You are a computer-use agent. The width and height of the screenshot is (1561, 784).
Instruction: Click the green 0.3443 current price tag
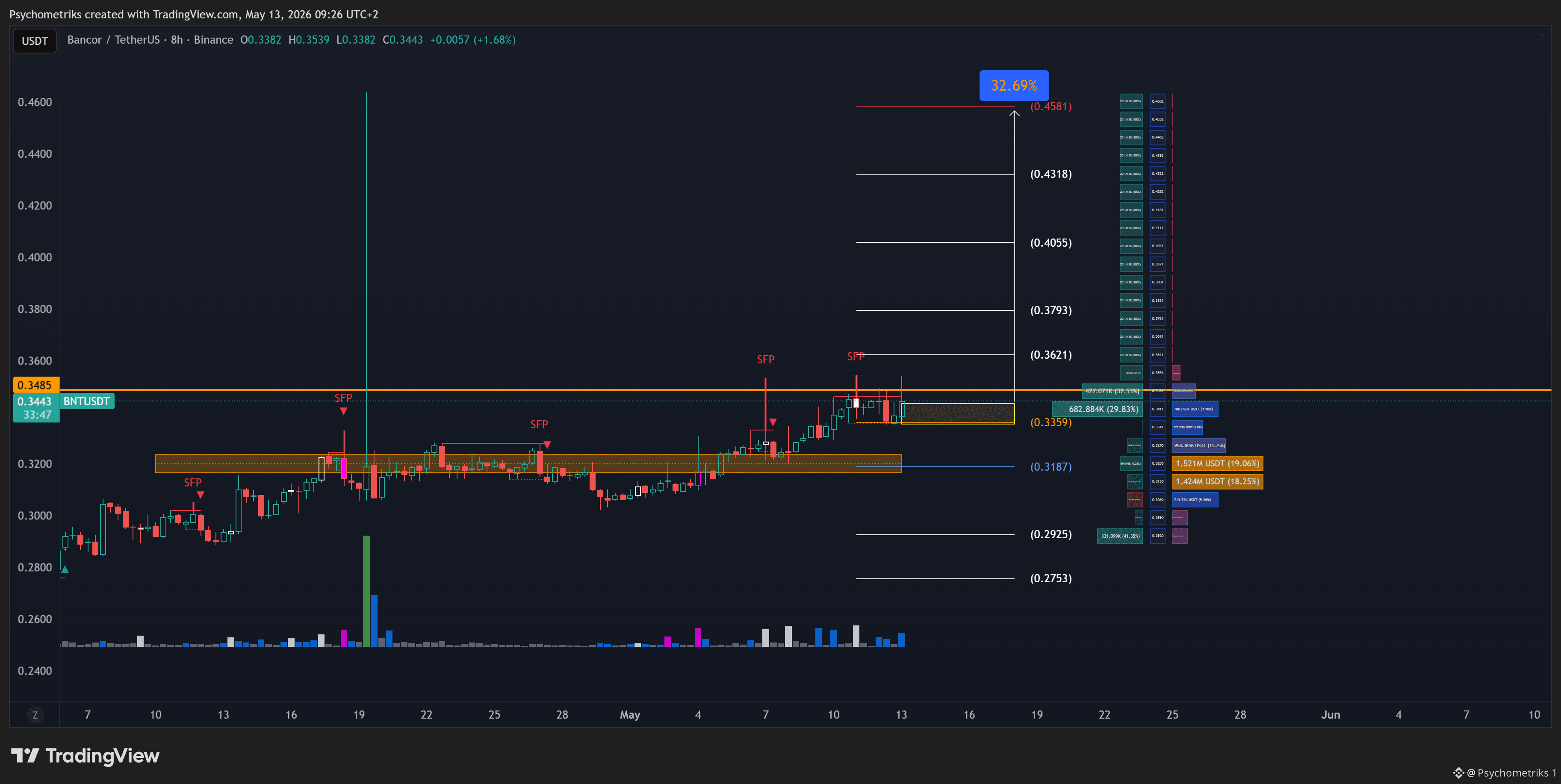[x=35, y=401]
